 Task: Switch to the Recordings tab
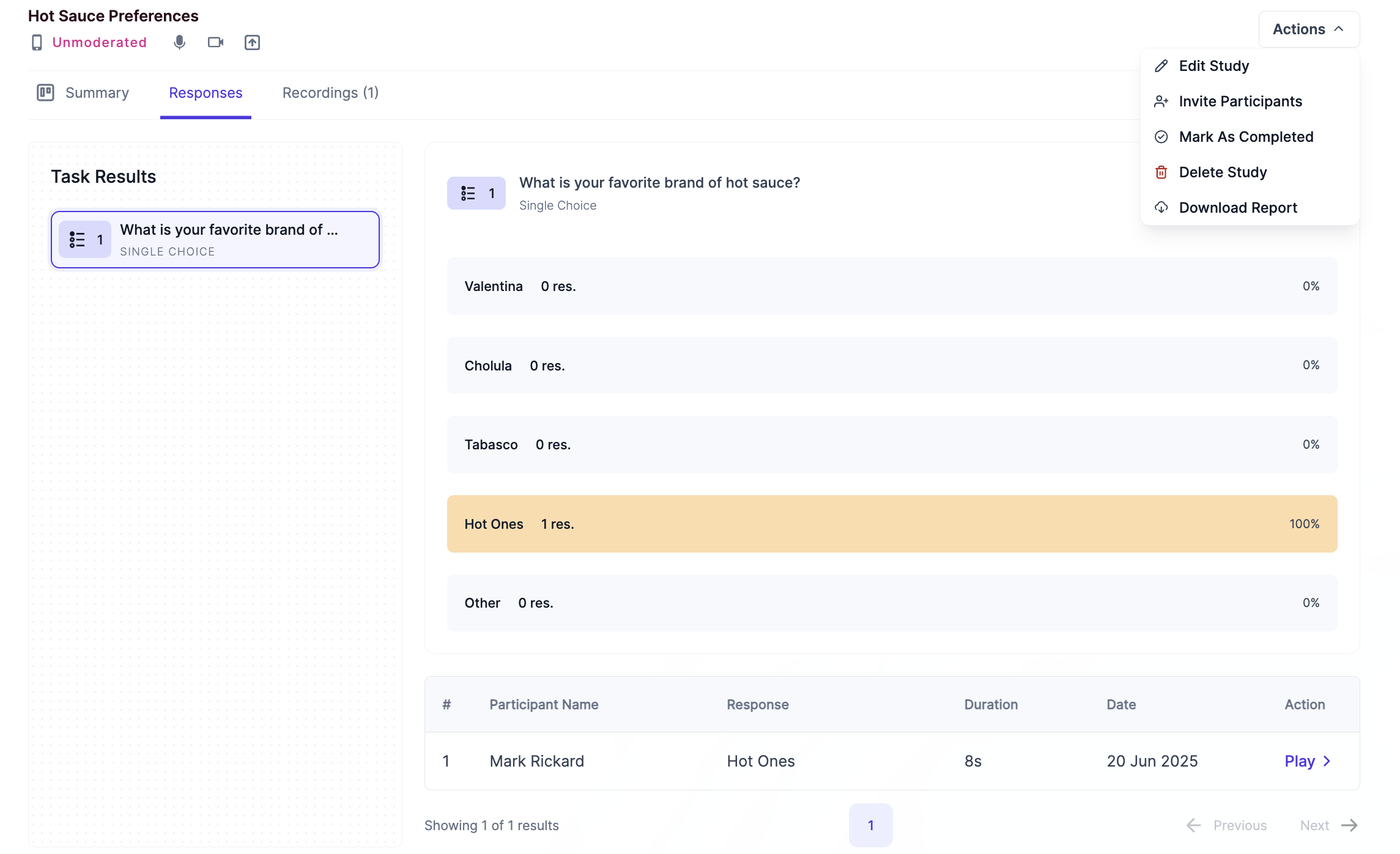coord(330,92)
